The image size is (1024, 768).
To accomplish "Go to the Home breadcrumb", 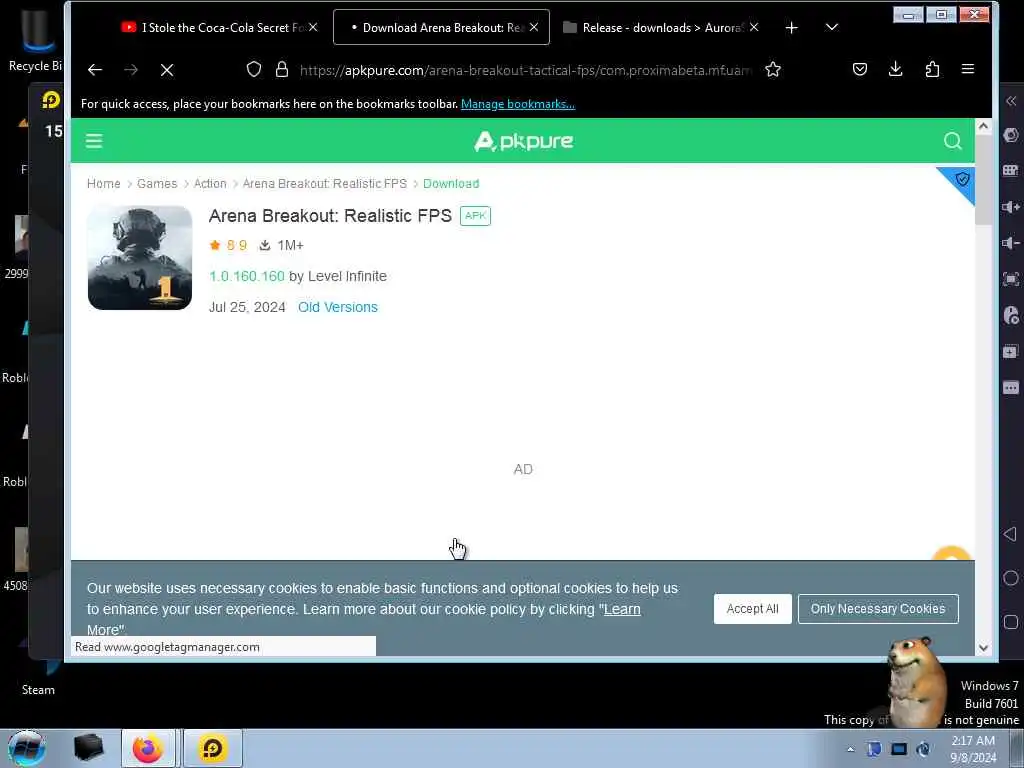I will (104, 184).
